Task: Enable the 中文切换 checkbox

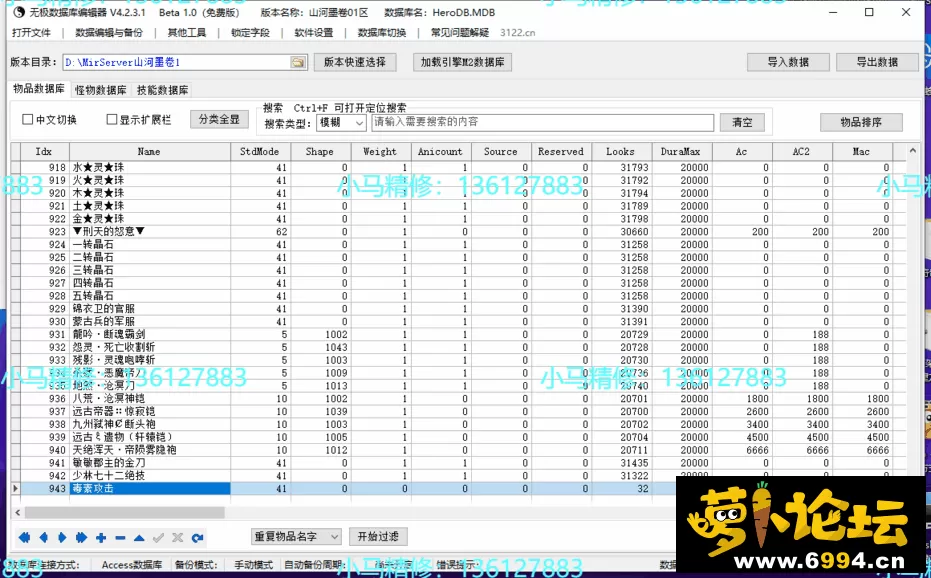Action: [x=28, y=120]
